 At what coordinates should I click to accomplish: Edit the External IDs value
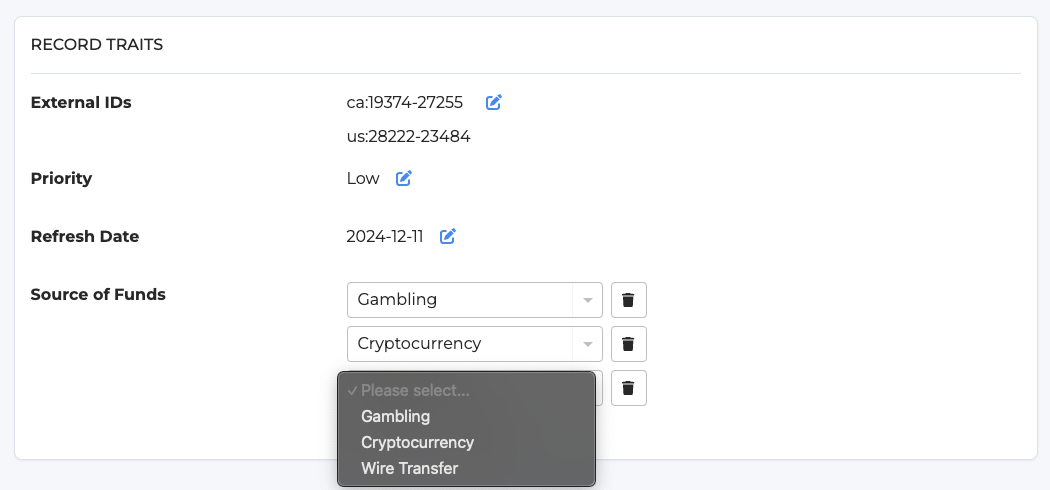[494, 102]
